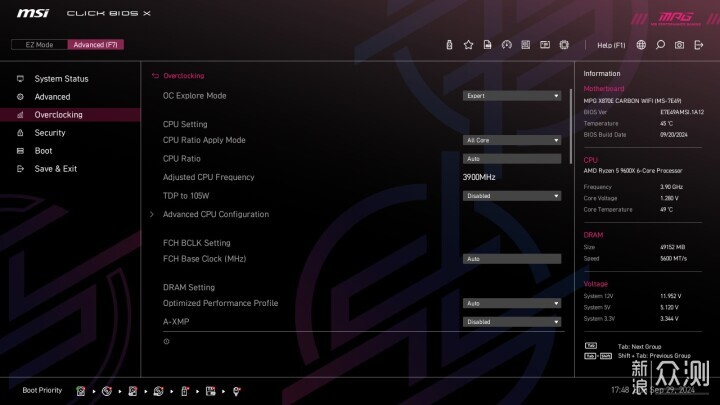Viewport: 720px width, 405px height.
Task: Click the DRAM Speed 5600 MT/s value
Action: coord(674,259)
